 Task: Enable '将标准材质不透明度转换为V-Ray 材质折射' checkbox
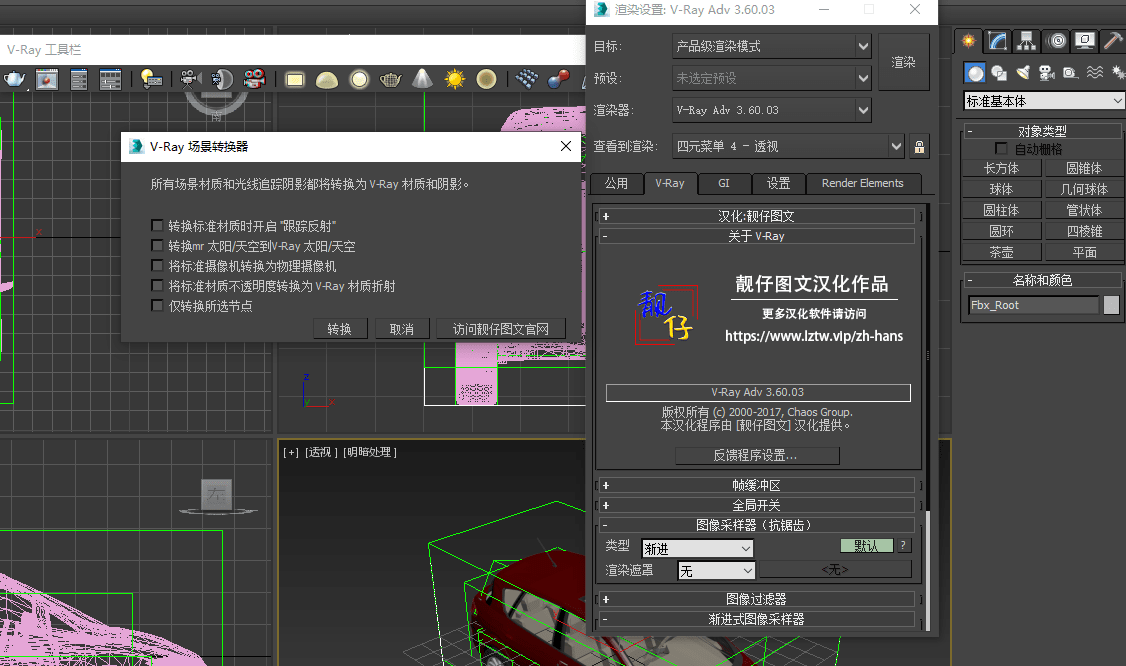pyautogui.click(x=157, y=286)
